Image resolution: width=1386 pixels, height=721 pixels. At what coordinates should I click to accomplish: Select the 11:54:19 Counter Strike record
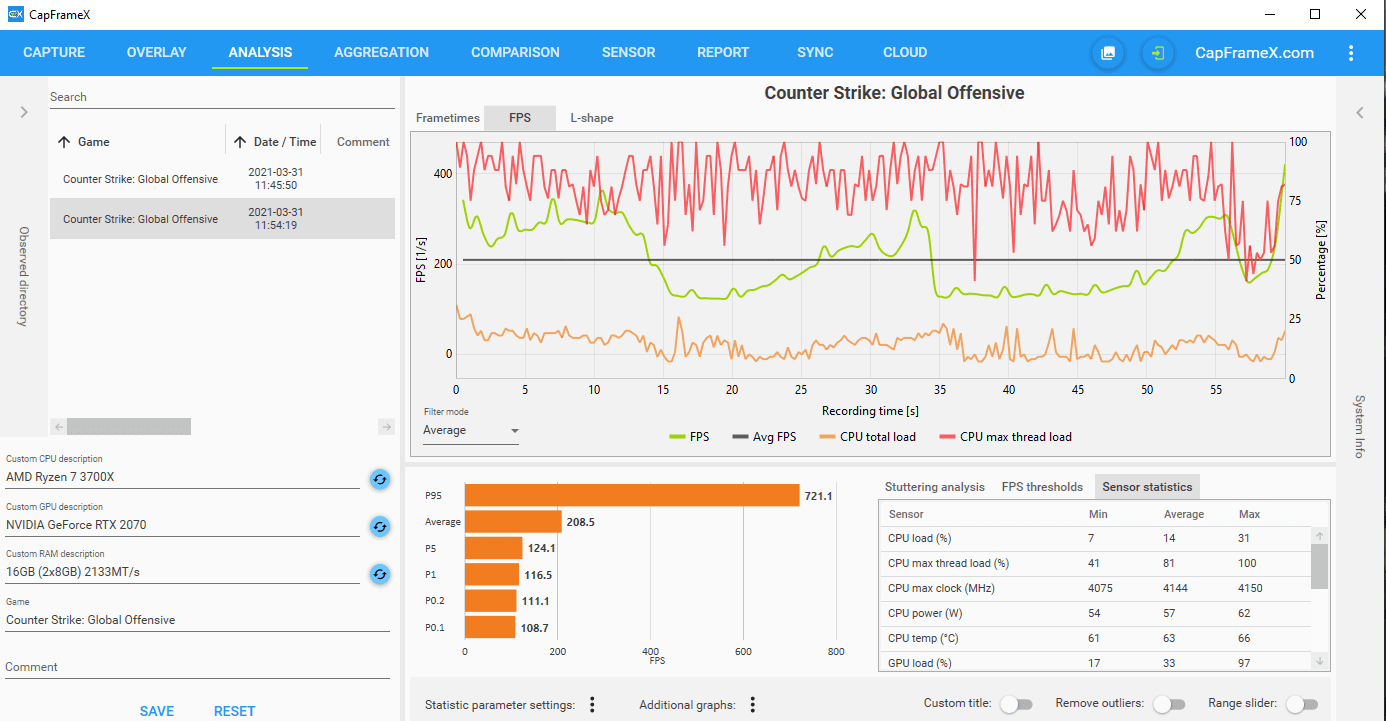tap(222, 219)
